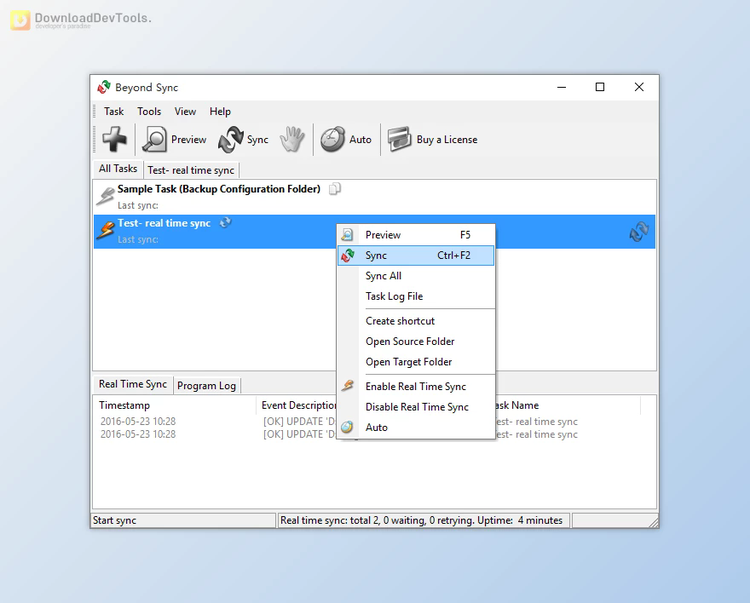Select the Test- real time sync task name
This screenshot has width=750, height=603.
point(164,223)
